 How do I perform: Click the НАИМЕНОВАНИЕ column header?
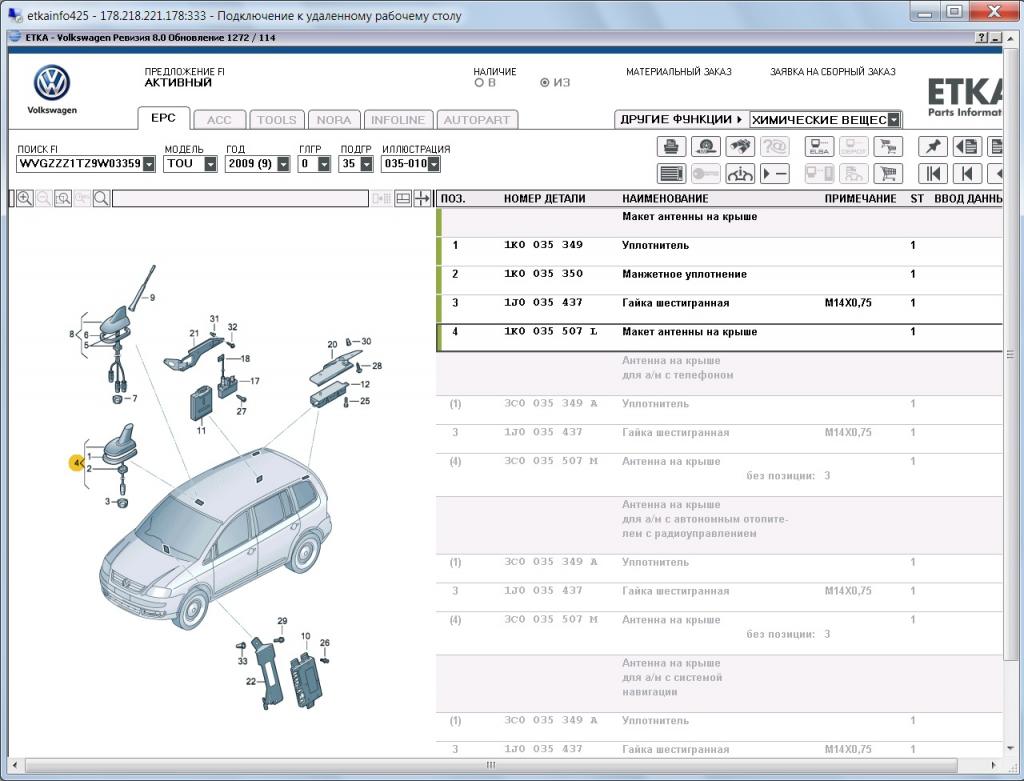[x=665, y=199]
